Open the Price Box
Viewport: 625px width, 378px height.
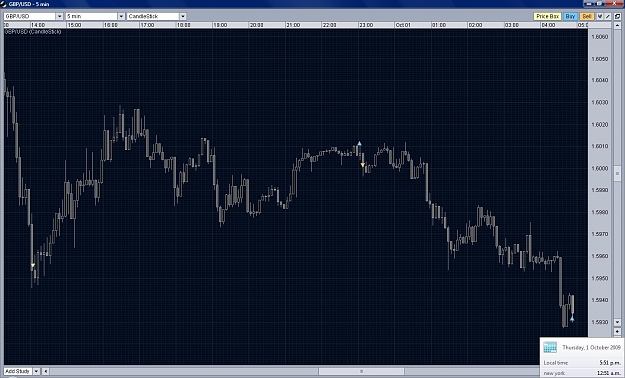pyautogui.click(x=547, y=16)
